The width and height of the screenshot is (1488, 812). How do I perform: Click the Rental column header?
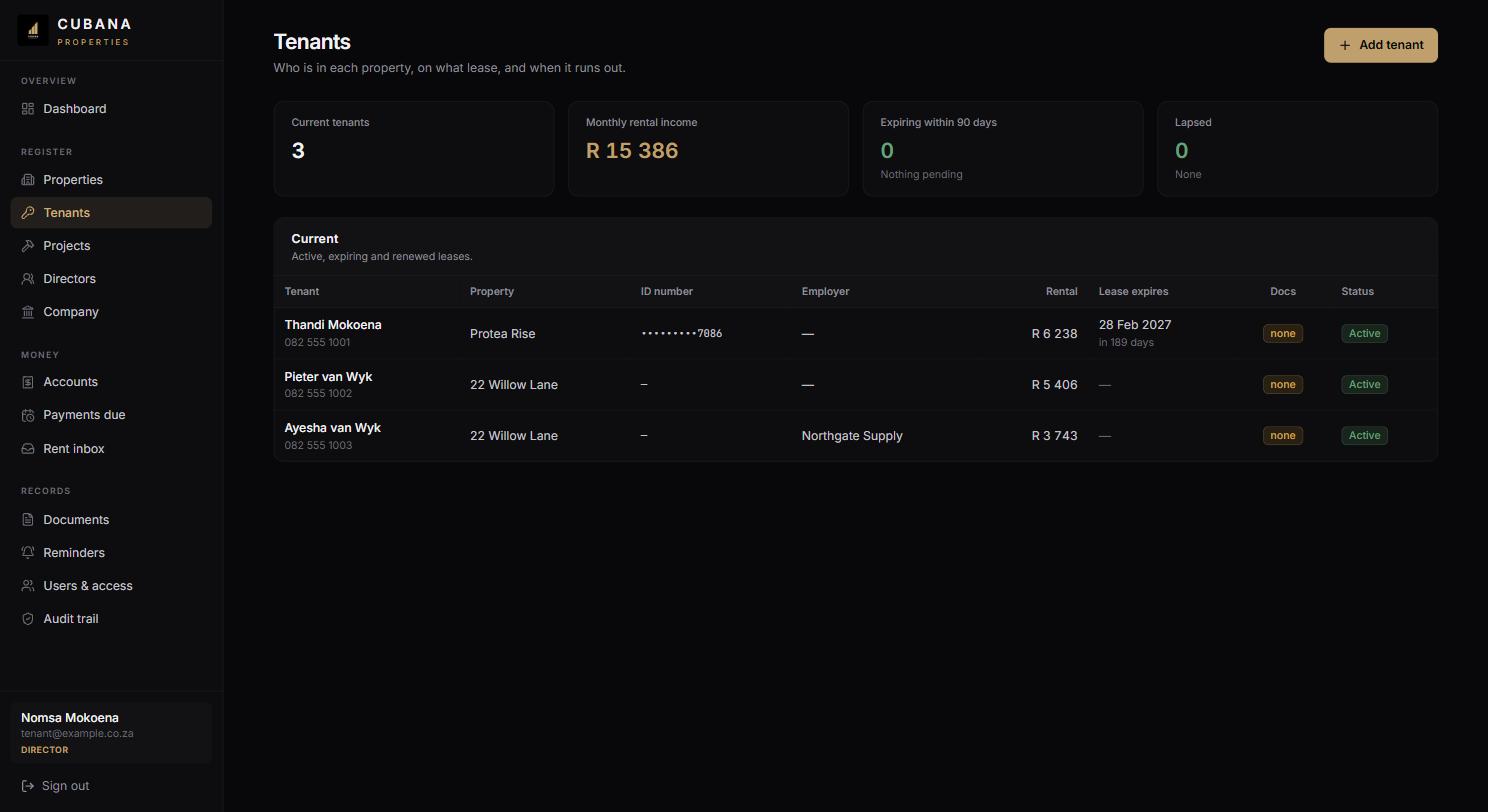(x=1061, y=291)
